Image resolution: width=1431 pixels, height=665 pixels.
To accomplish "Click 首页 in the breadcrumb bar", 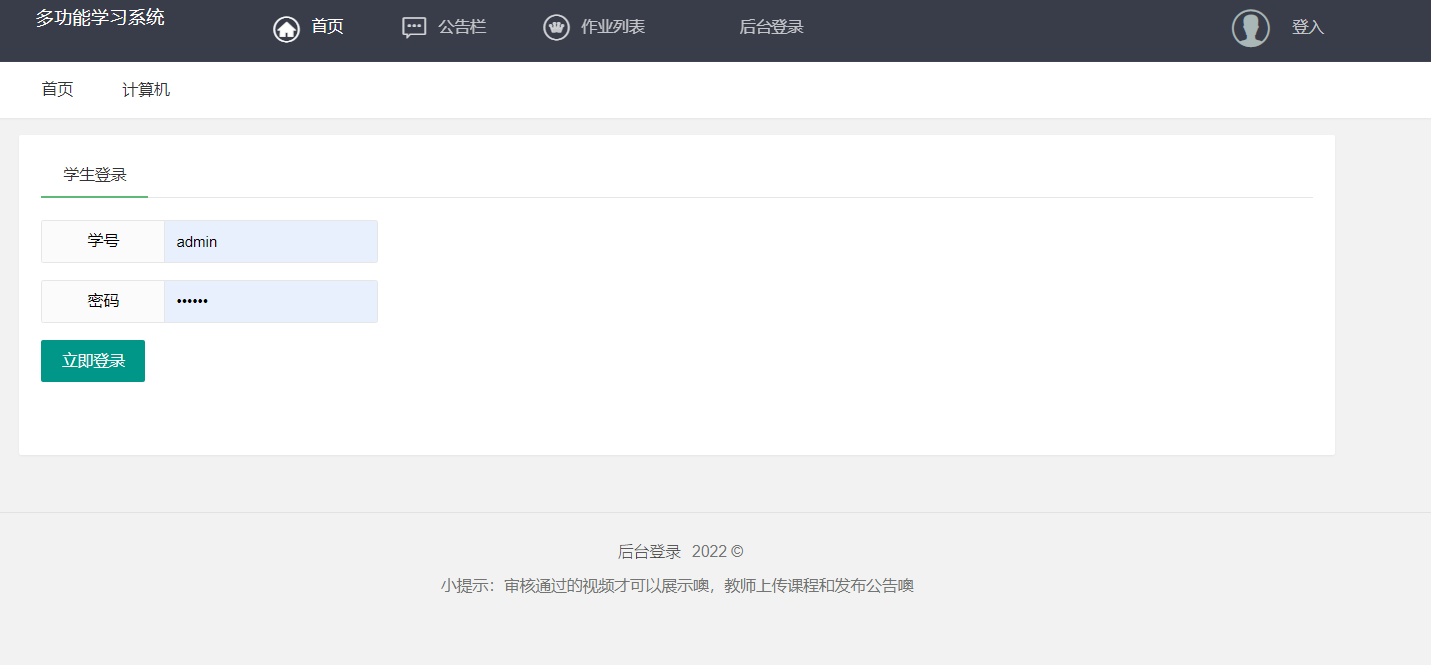I will 56,89.
